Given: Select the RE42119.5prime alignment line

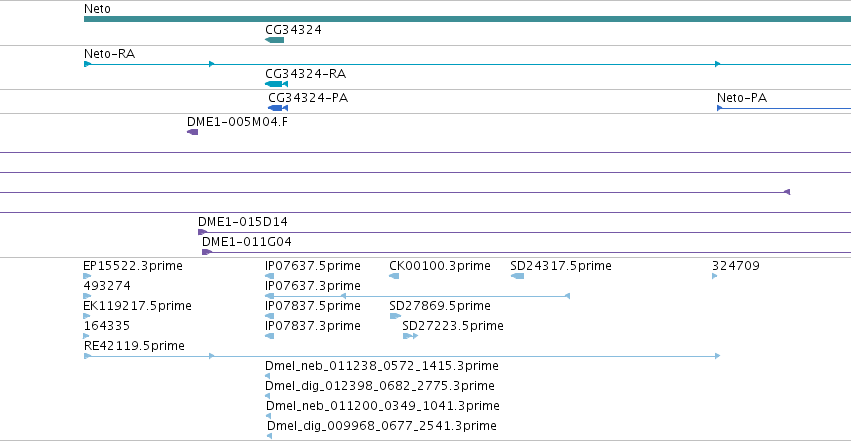Looking at the screenshot, I should click(x=402, y=356).
